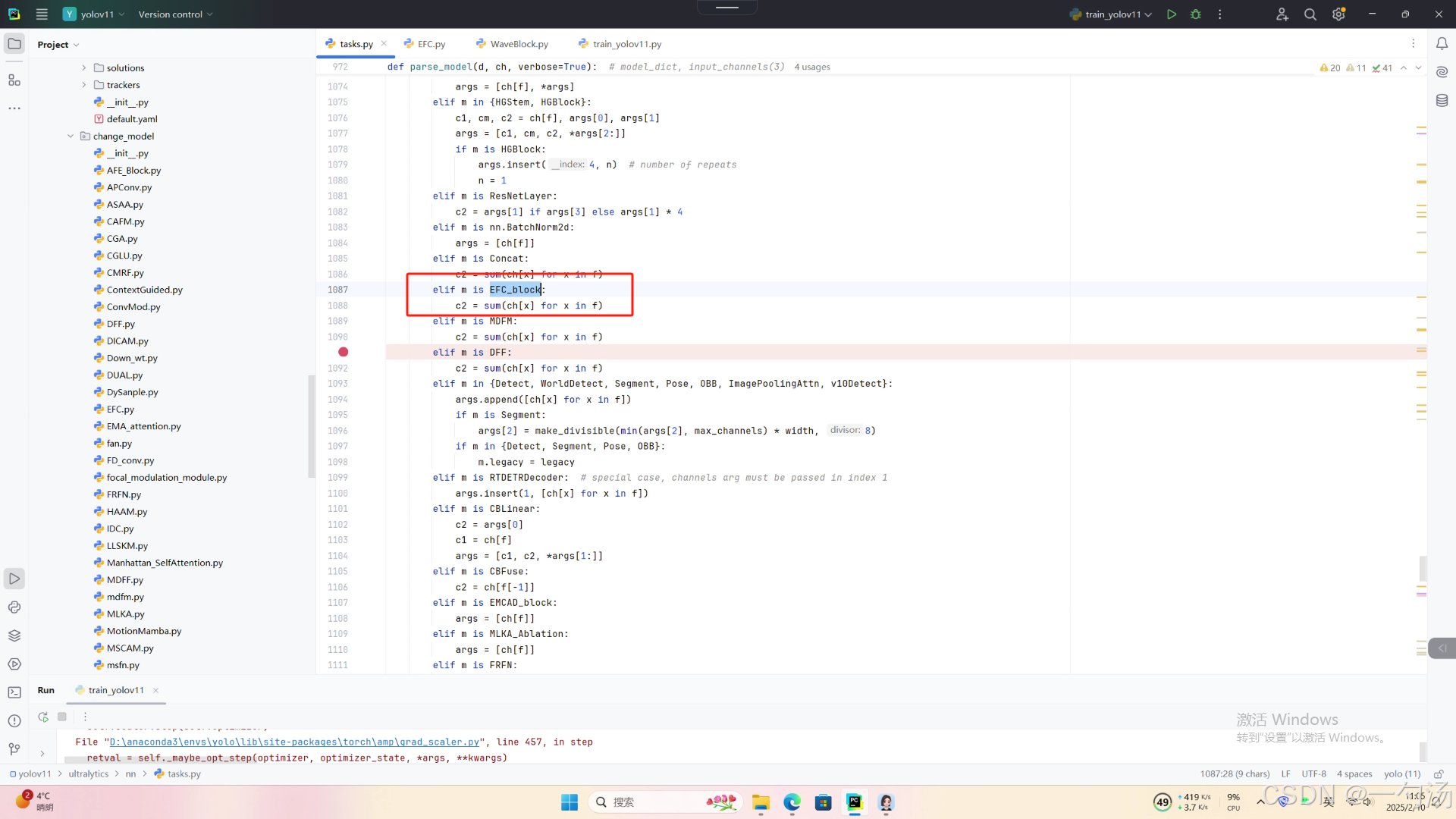This screenshot has height=819, width=1456.
Task: Switch to the WaveBlock.py editor tab
Action: tap(519, 44)
